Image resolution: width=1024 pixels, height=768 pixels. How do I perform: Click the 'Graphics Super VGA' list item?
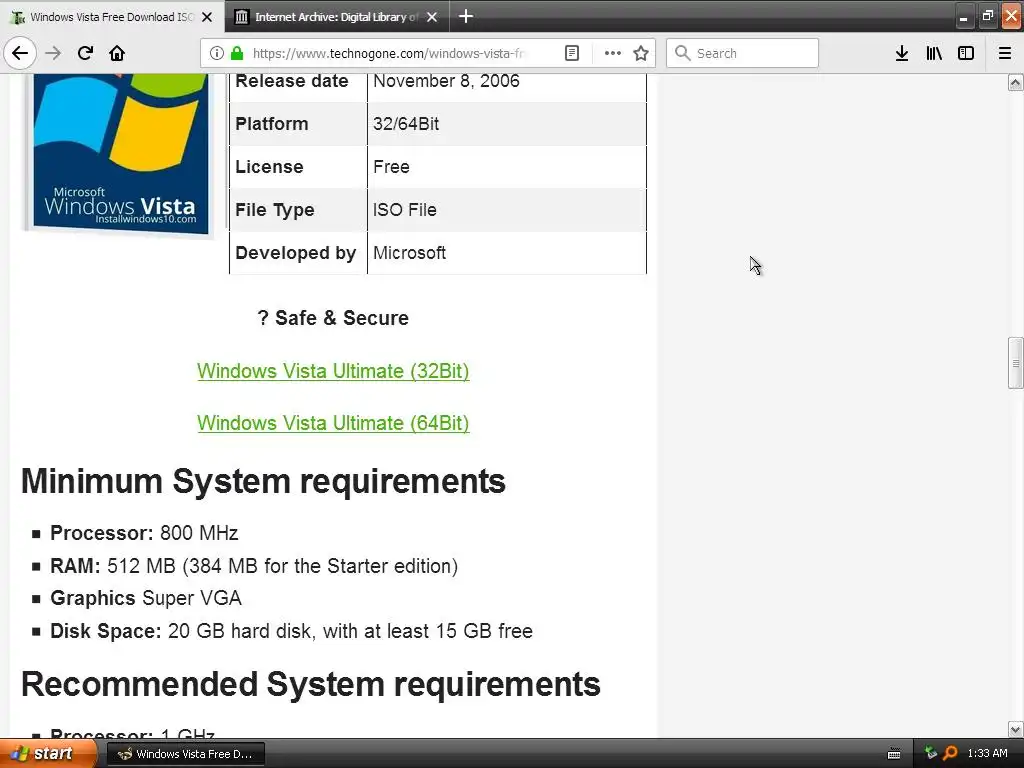coord(146,598)
